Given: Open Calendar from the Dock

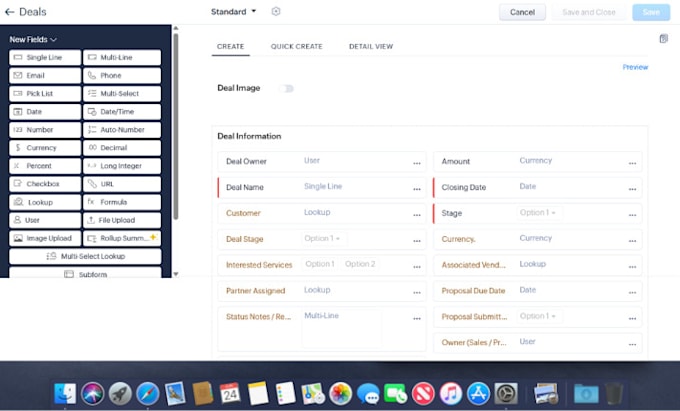Looking at the screenshot, I should 230,394.
